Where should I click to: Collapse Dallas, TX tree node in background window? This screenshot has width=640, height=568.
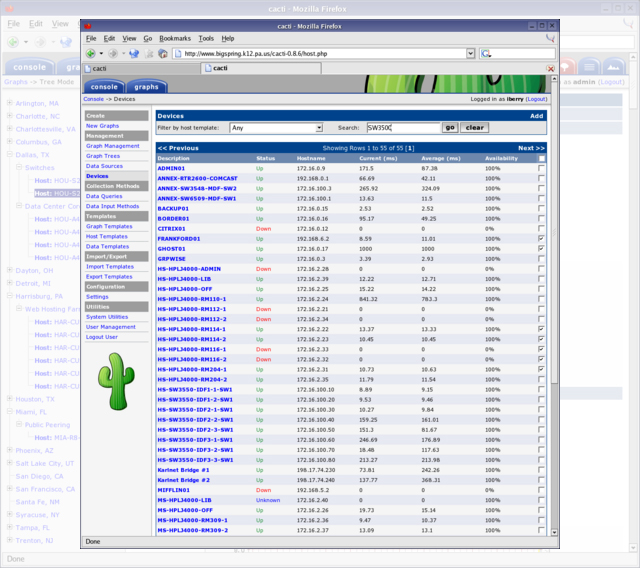coord(10,154)
